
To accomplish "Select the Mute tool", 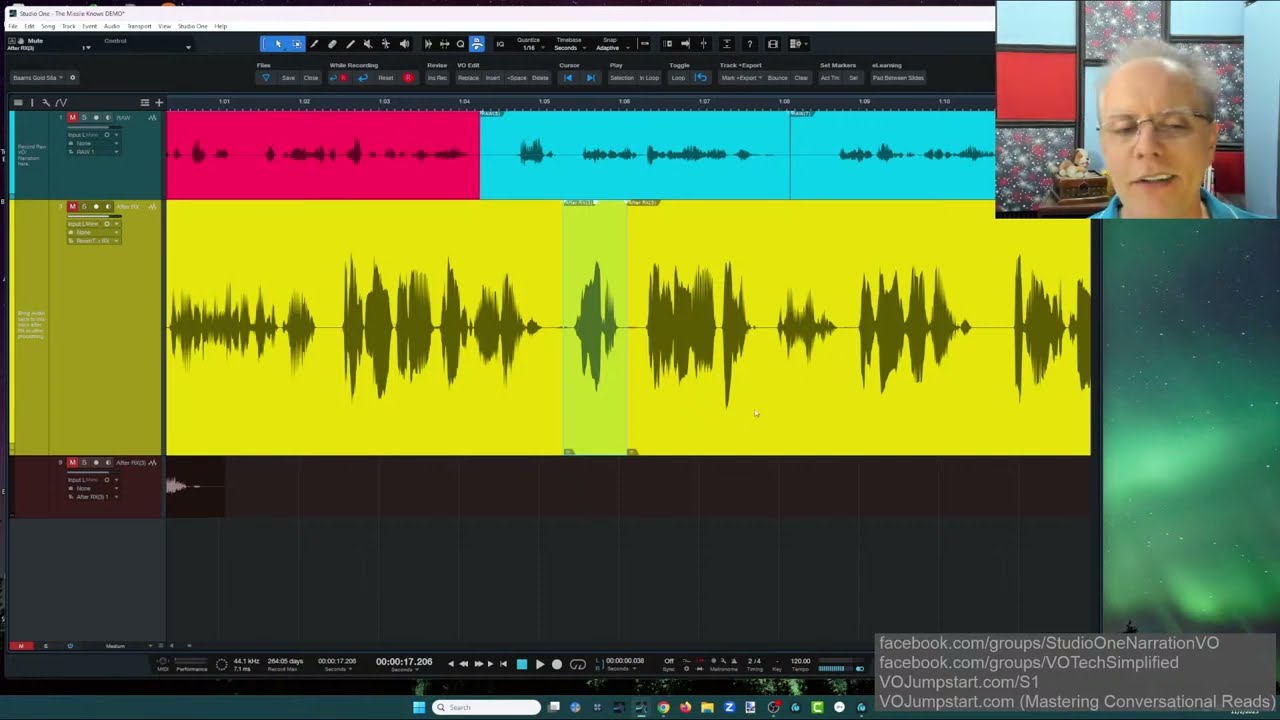I will click(x=368, y=44).
